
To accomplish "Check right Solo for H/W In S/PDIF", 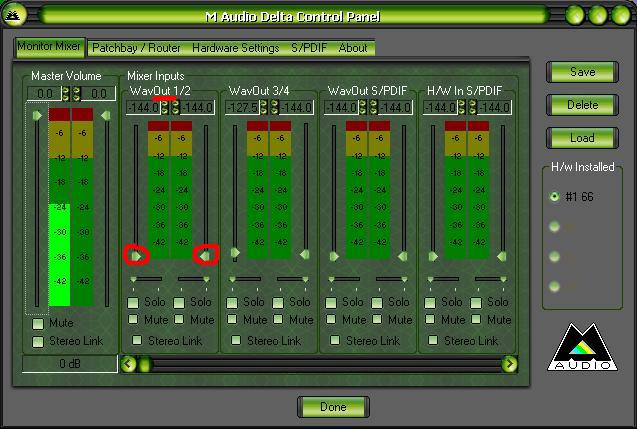I will 476,303.
